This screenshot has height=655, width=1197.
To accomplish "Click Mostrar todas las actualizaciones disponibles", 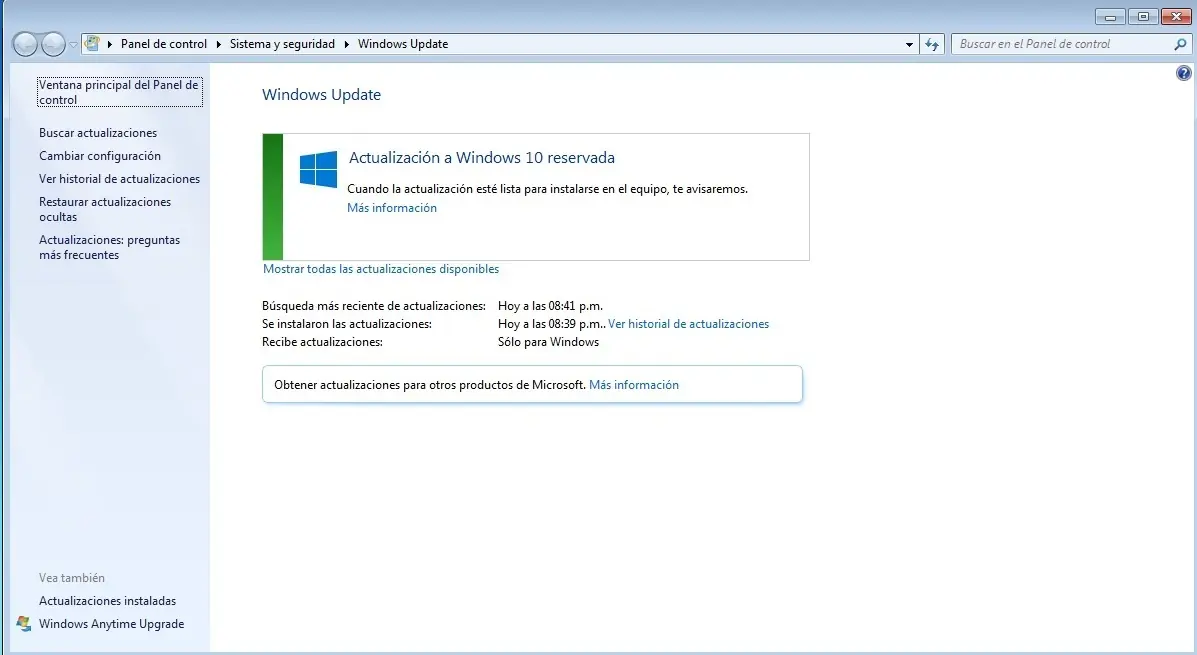I will coord(381,269).
